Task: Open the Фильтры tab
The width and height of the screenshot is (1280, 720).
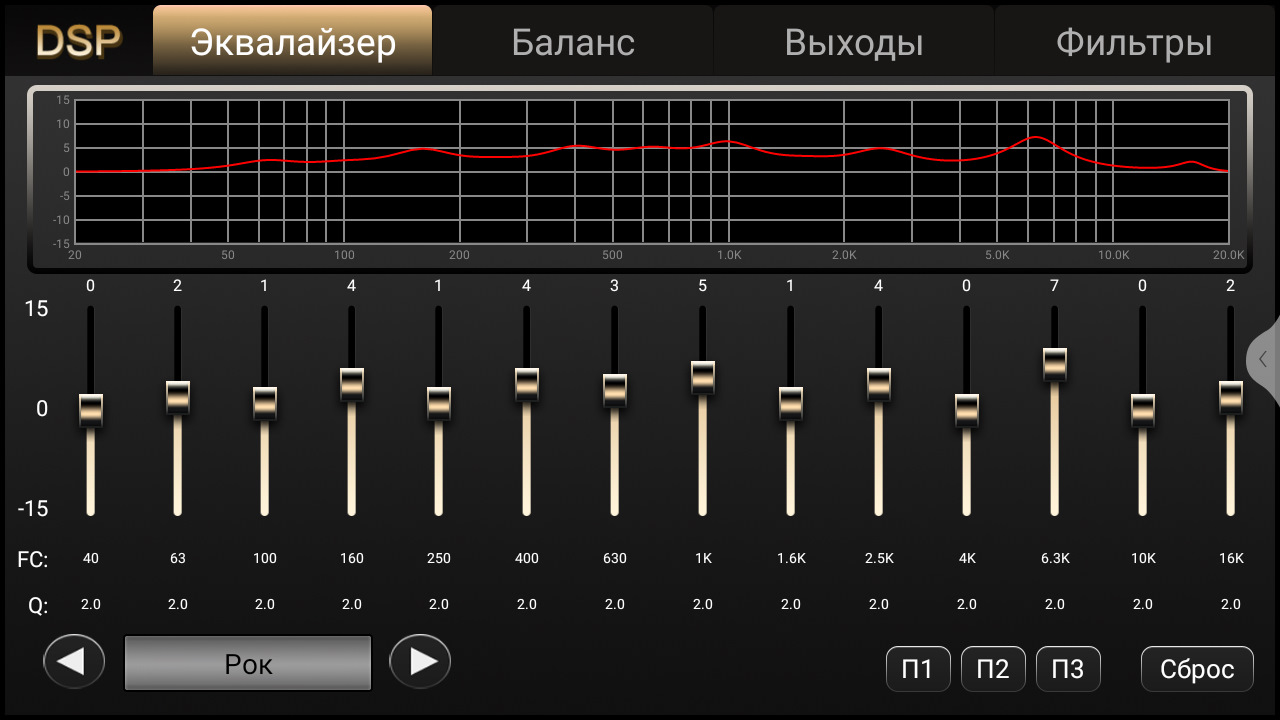Action: (1135, 41)
